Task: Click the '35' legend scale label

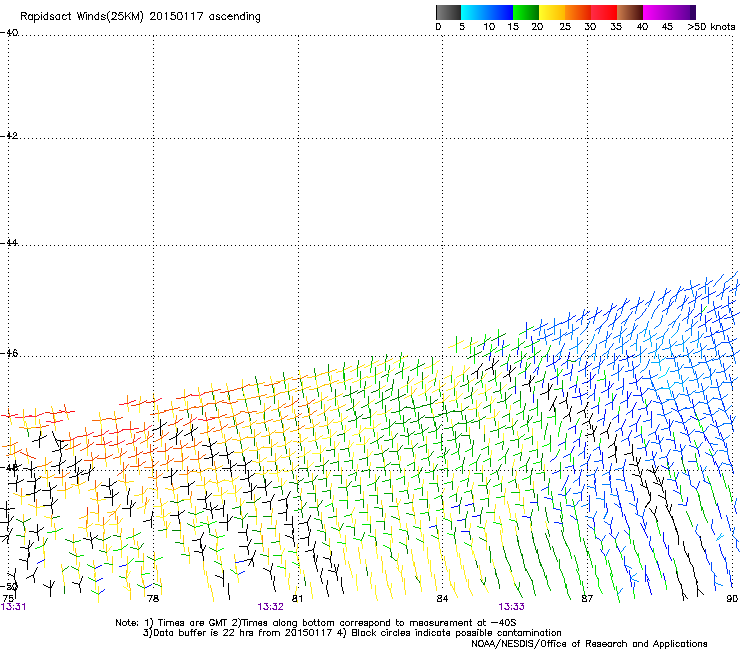Action: coord(616,27)
